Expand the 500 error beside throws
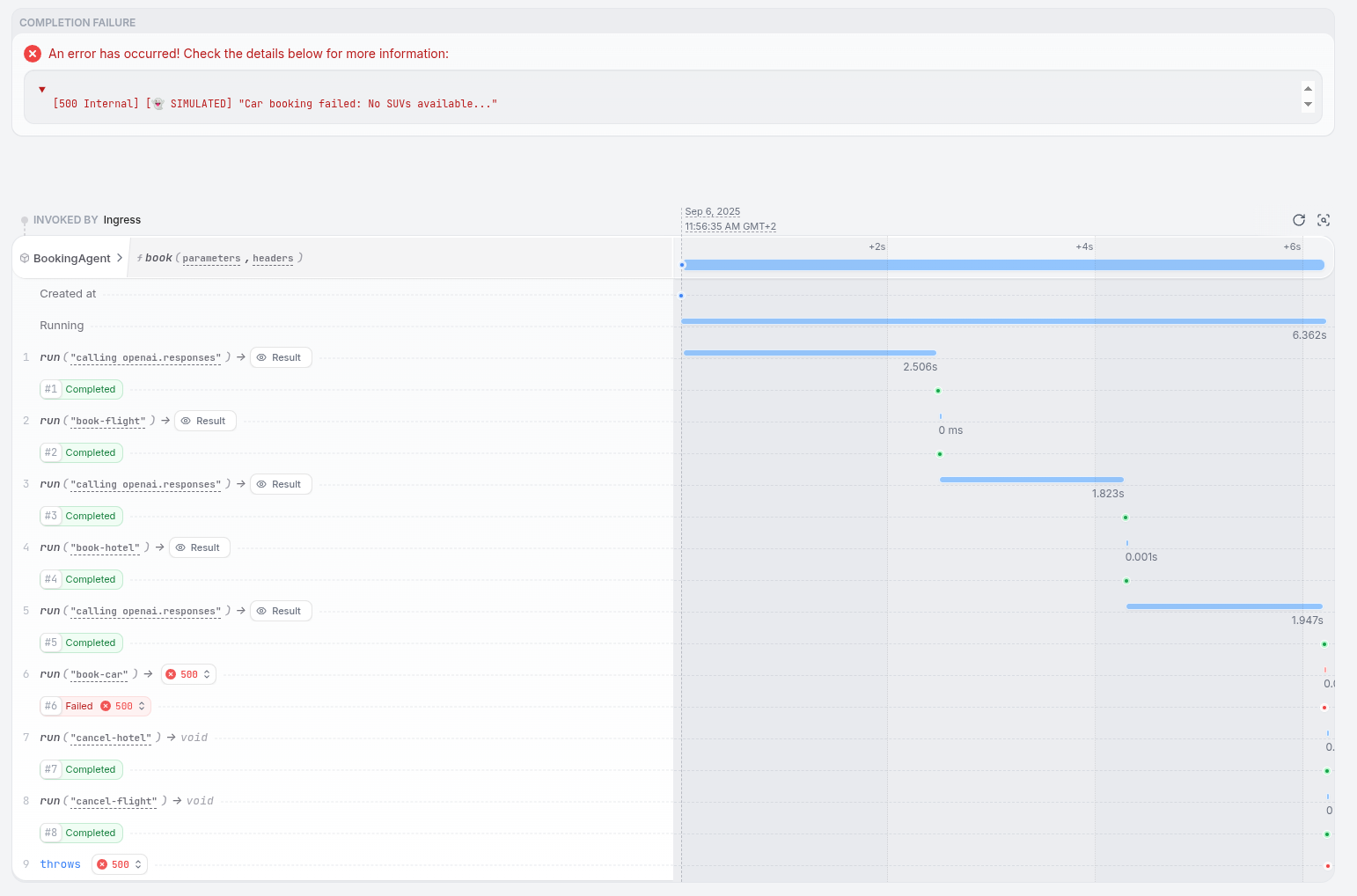Viewport: 1357px width, 896px height. 120,864
